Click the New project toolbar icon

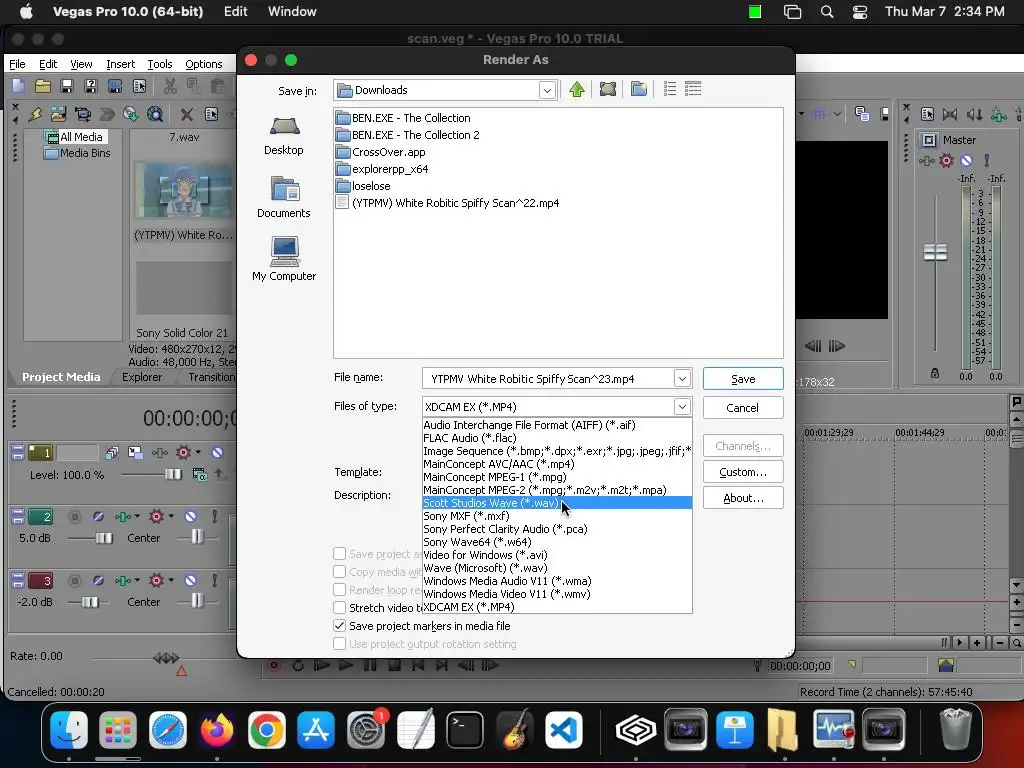point(18,86)
